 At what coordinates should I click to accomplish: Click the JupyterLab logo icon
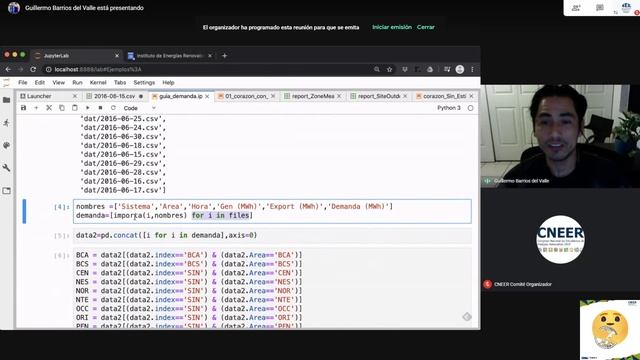(7, 83)
